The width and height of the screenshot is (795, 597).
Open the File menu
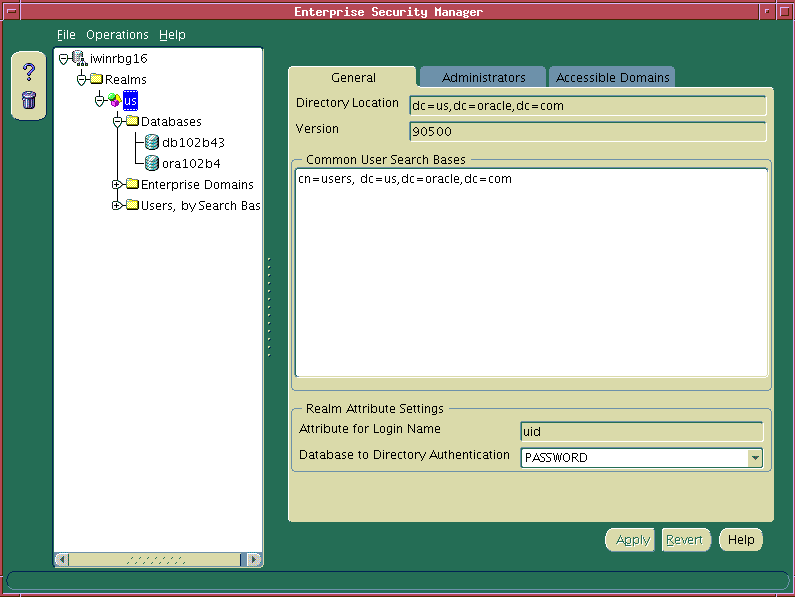pos(66,35)
